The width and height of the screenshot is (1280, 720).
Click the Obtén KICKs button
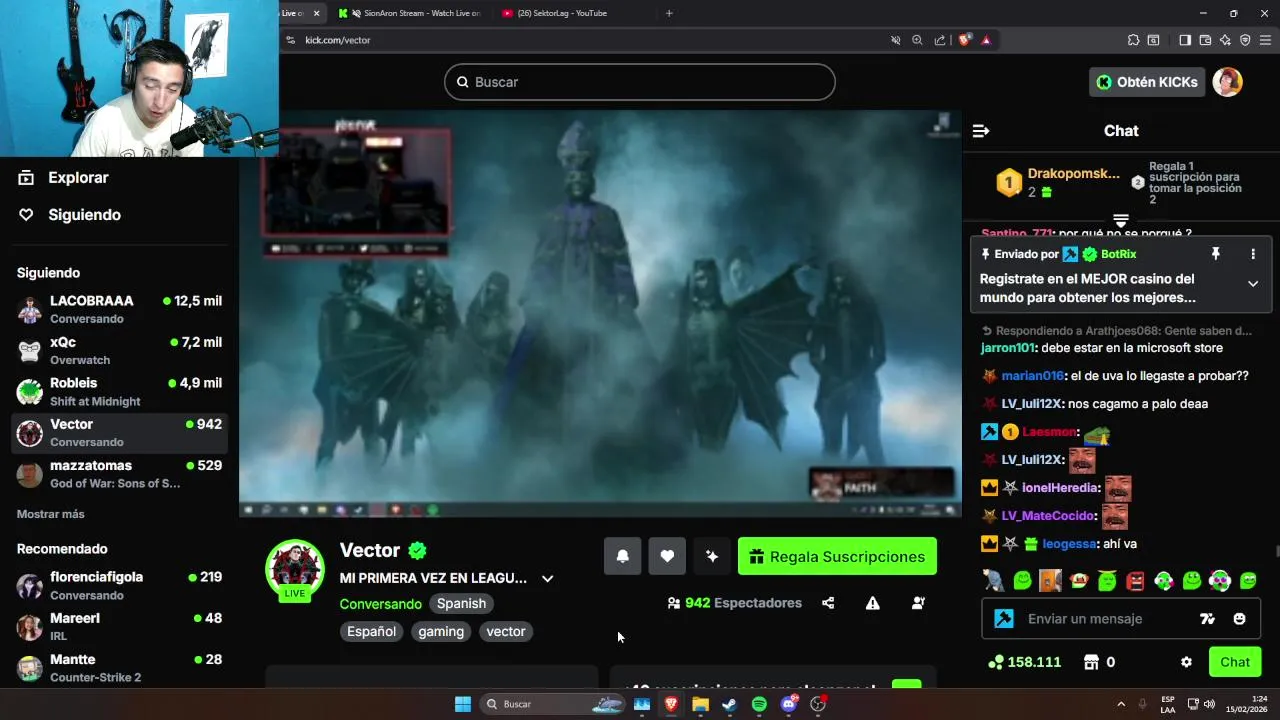coord(1146,82)
